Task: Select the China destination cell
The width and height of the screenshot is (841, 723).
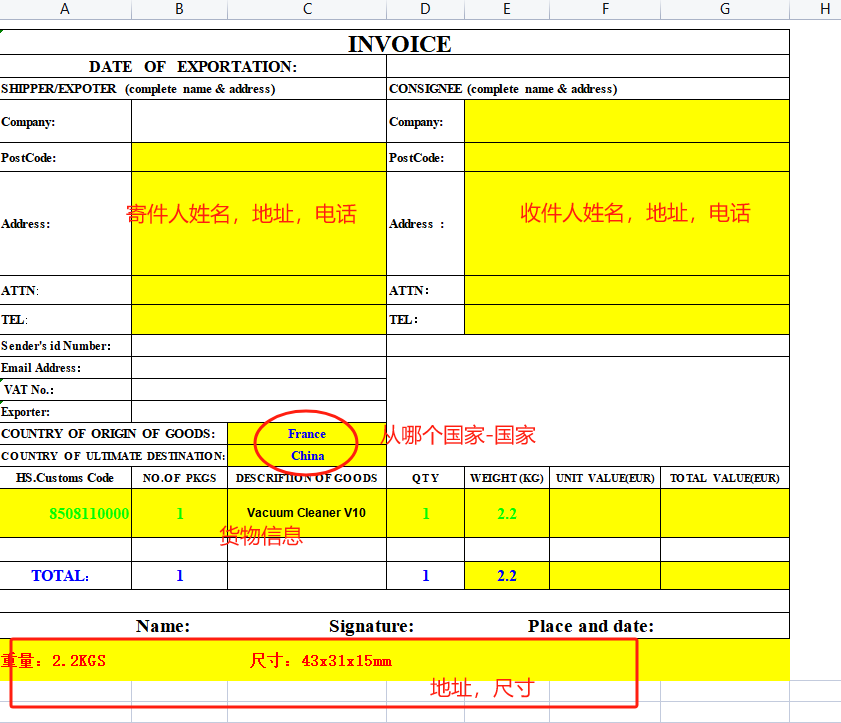Action: click(x=307, y=456)
